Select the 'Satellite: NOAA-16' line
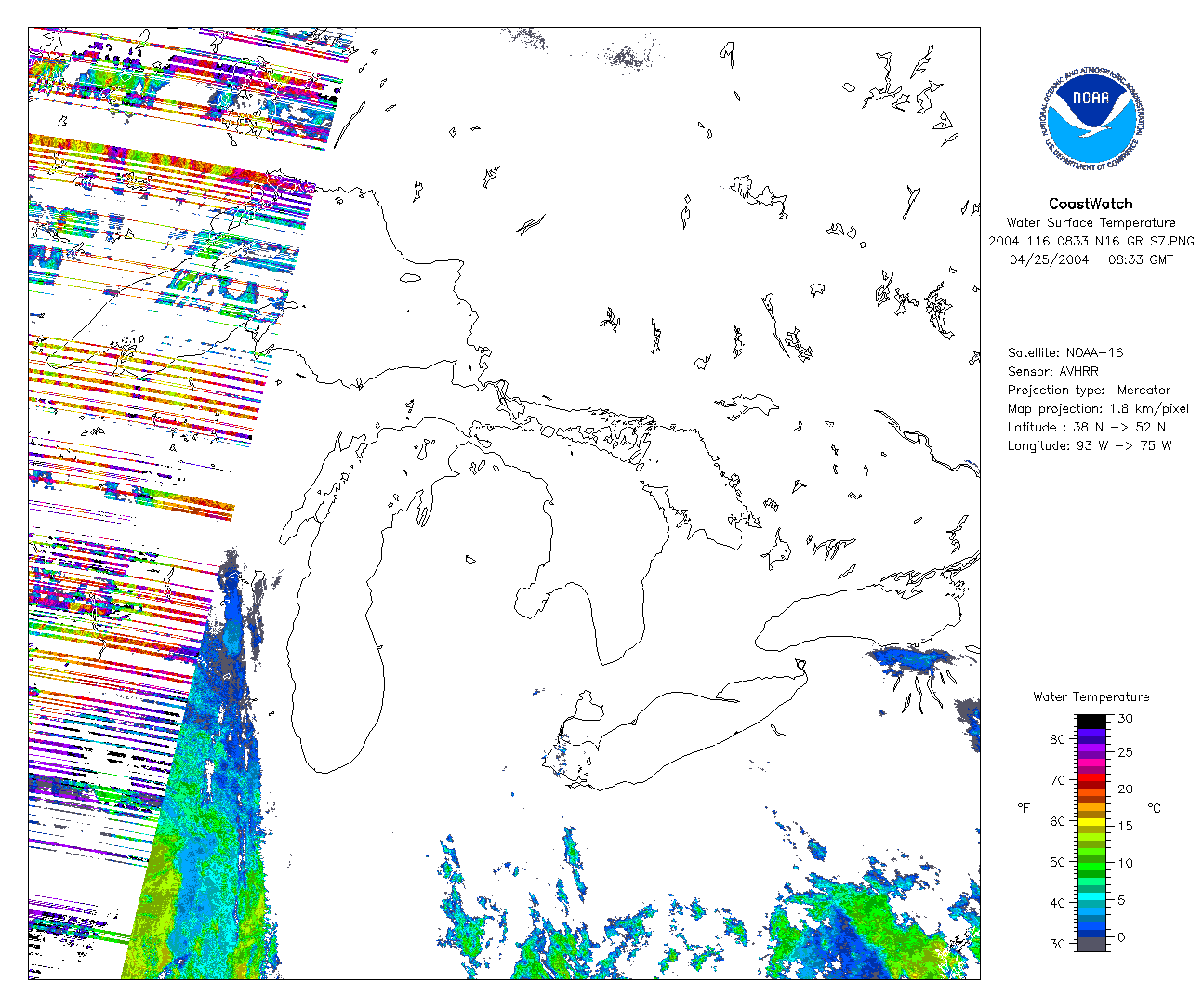This screenshot has height=1008, width=1203. [1065, 352]
